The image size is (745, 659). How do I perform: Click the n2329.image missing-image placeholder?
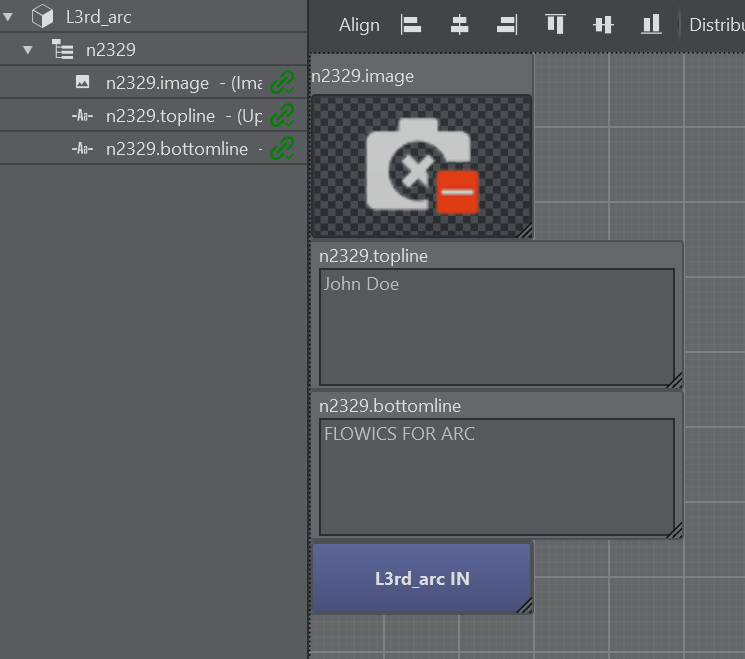(421, 166)
